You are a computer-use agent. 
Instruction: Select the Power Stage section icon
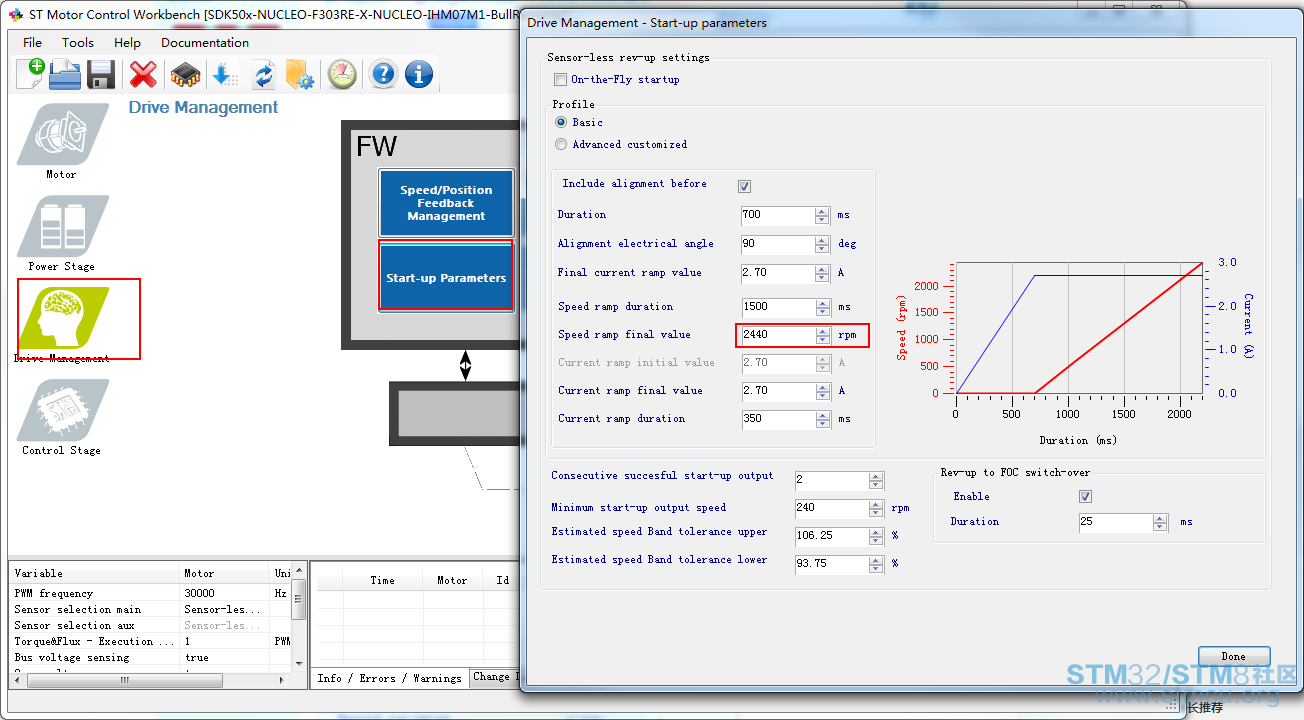pos(62,227)
